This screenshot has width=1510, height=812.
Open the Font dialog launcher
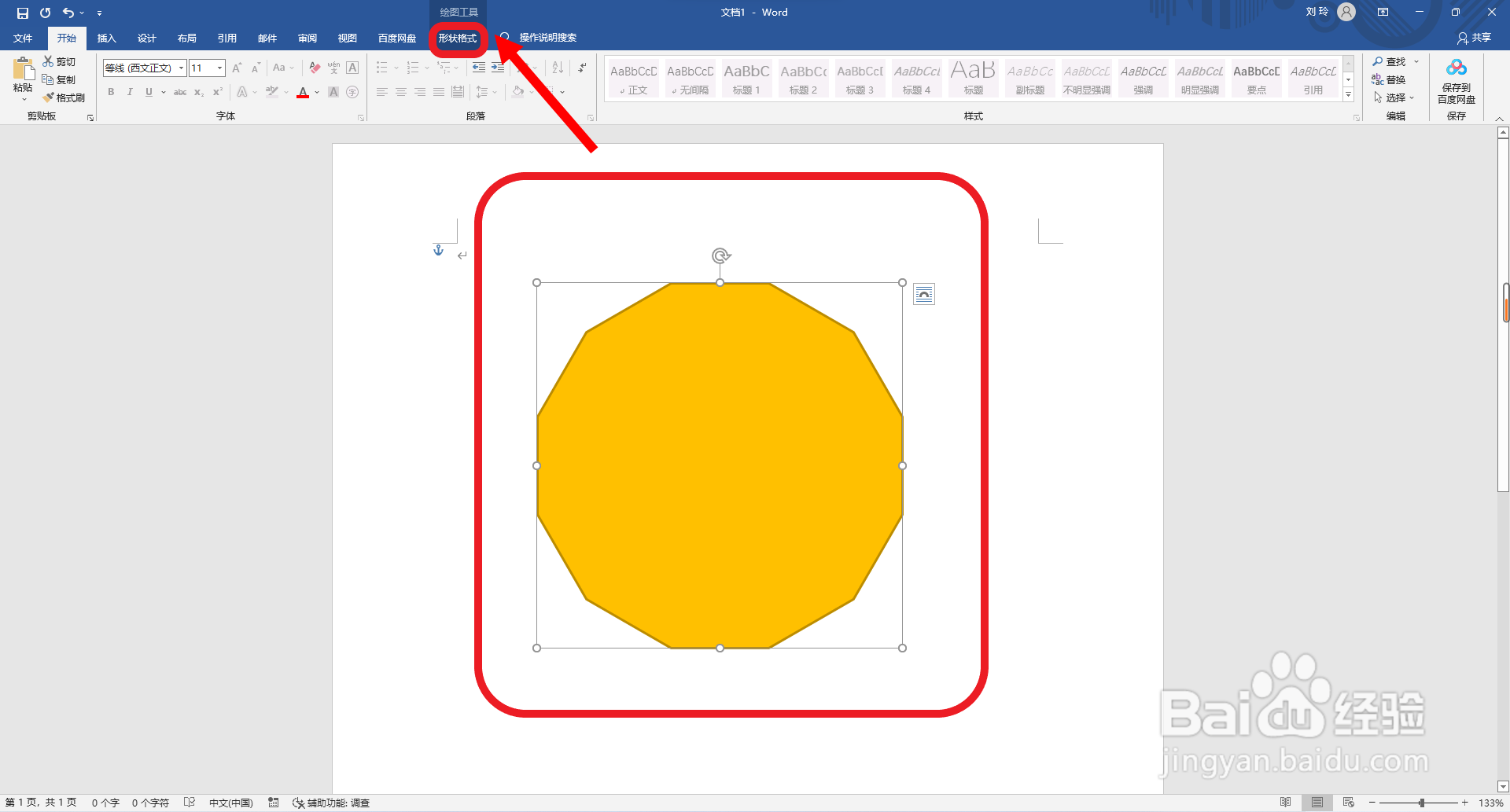[361, 118]
